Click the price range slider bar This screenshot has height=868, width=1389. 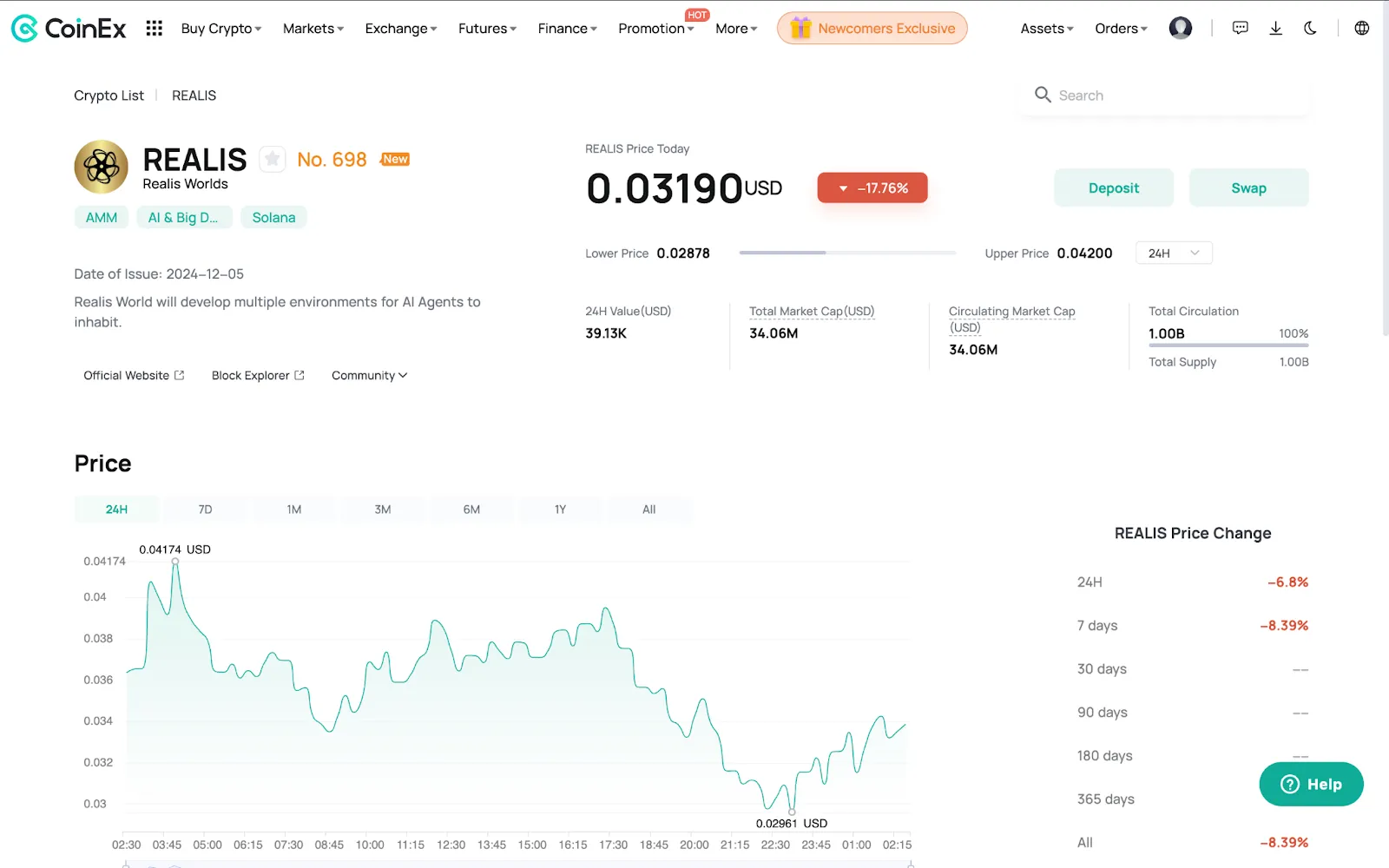point(847,253)
